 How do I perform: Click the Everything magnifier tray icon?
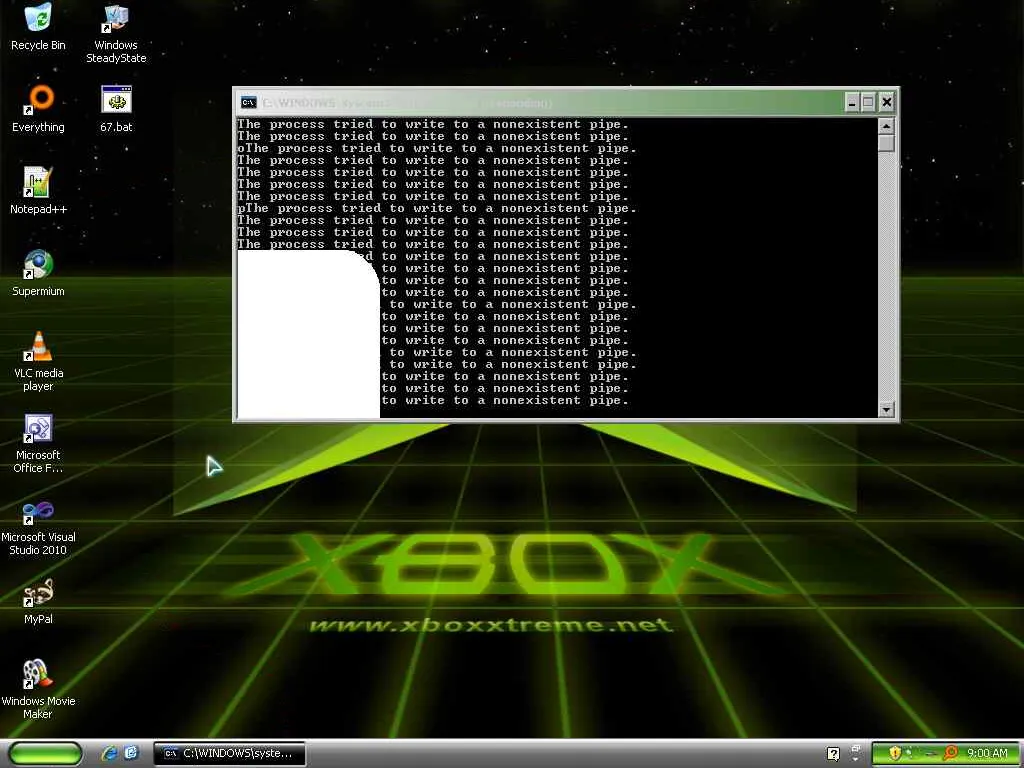tap(950, 753)
